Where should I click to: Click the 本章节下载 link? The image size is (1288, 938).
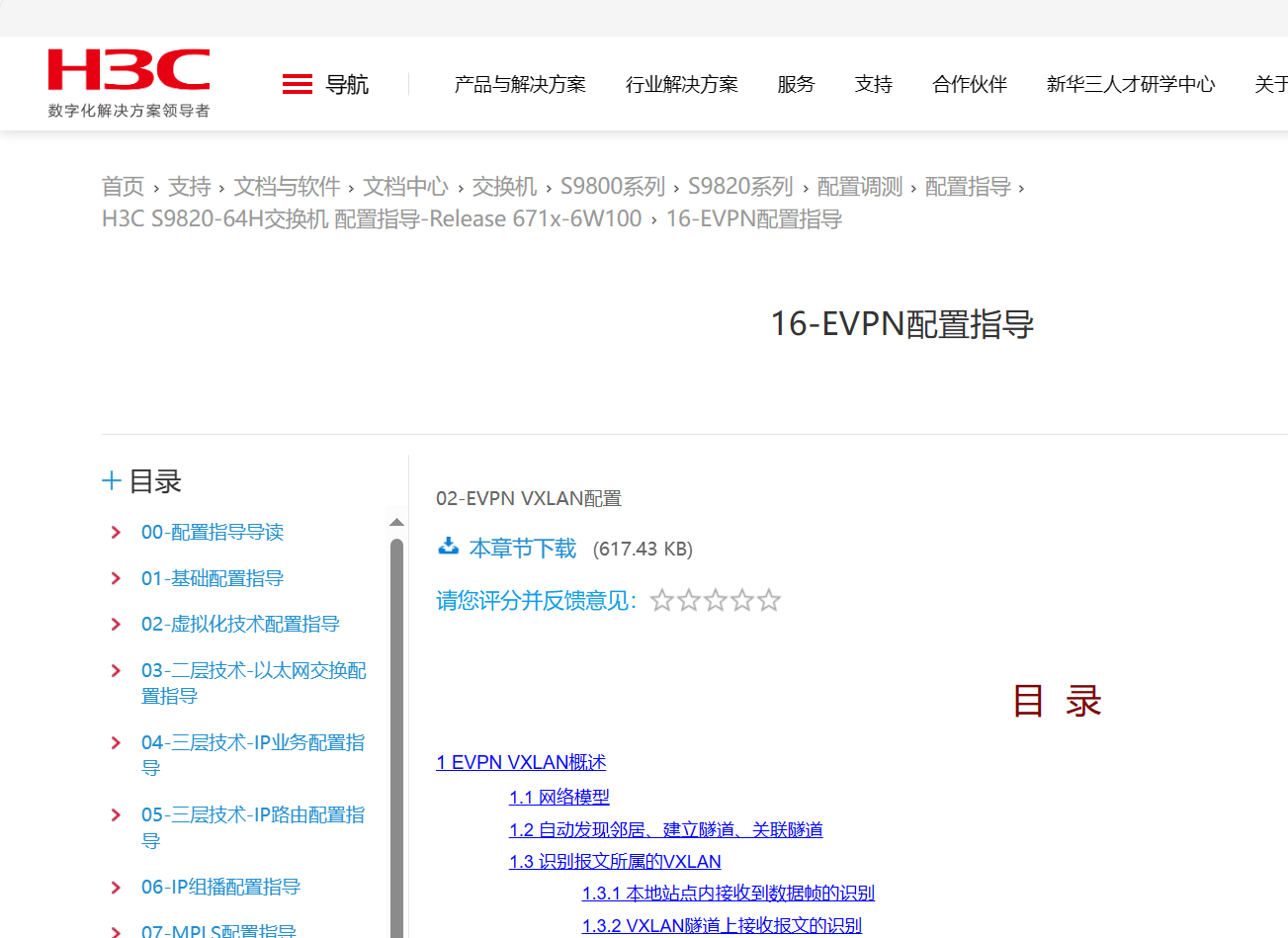[522, 549]
